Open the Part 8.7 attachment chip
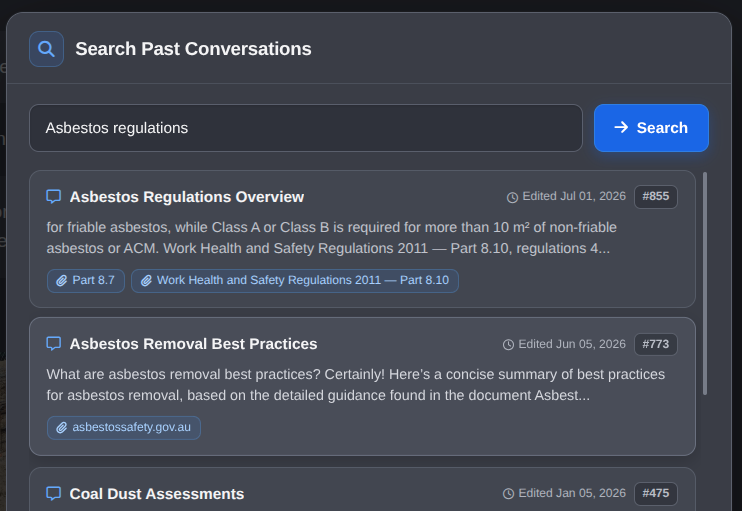This screenshot has width=742, height=511. pos(86,281)
